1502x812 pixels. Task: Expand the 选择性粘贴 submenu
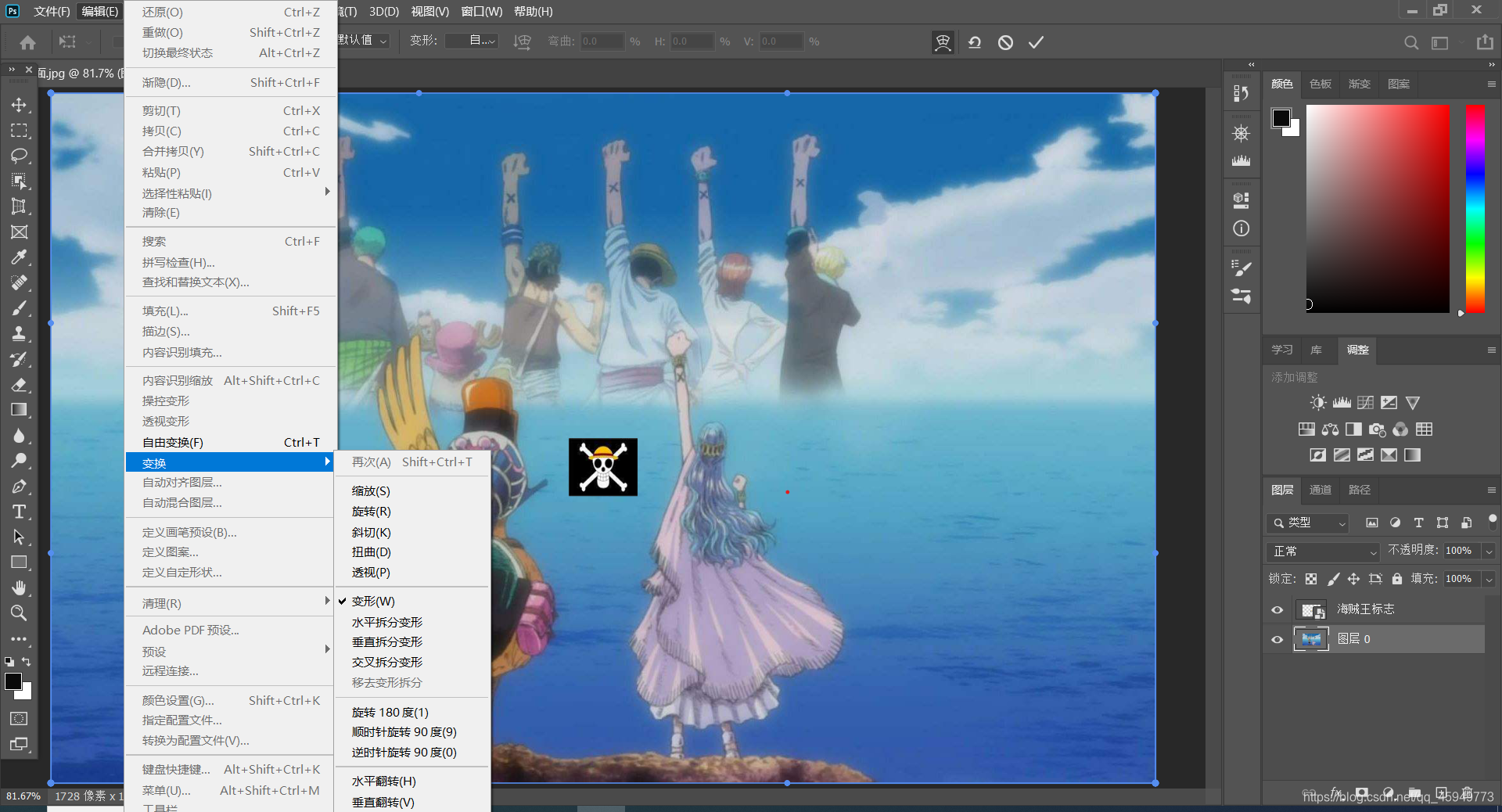(232, 193)
